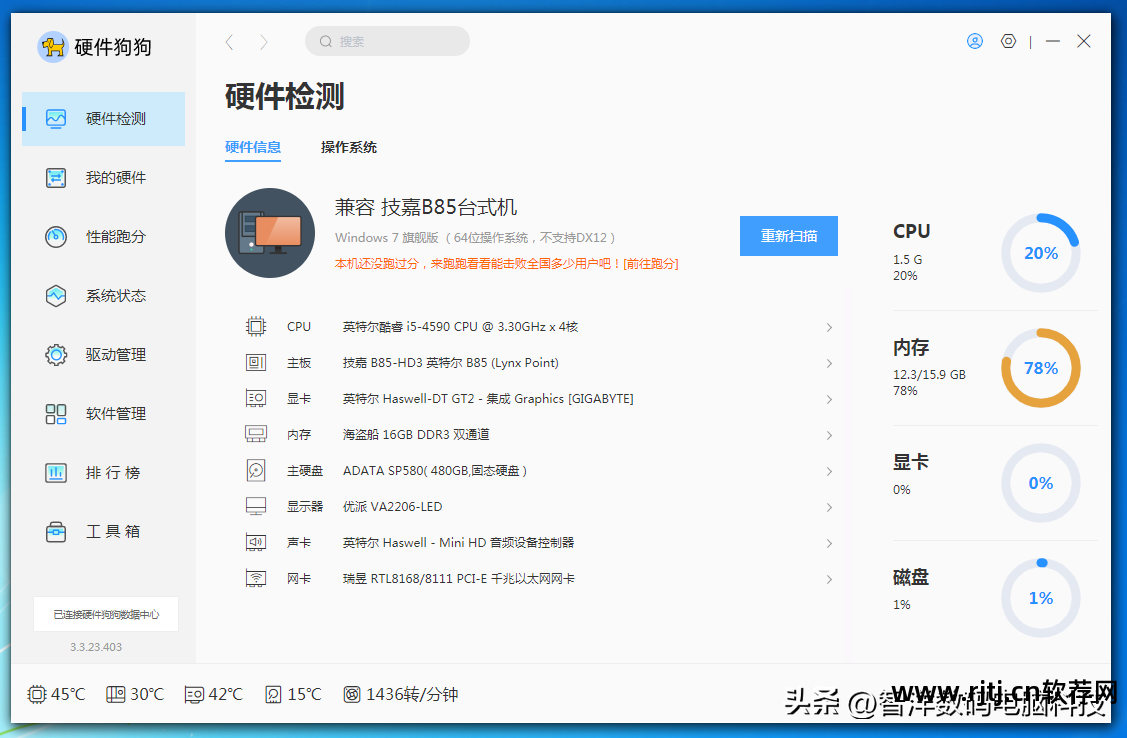Image resolution: width=1127 pixels, height=738 pixels.
Task: Click the 显示器 monitor icon
Action: coord(256,507)
